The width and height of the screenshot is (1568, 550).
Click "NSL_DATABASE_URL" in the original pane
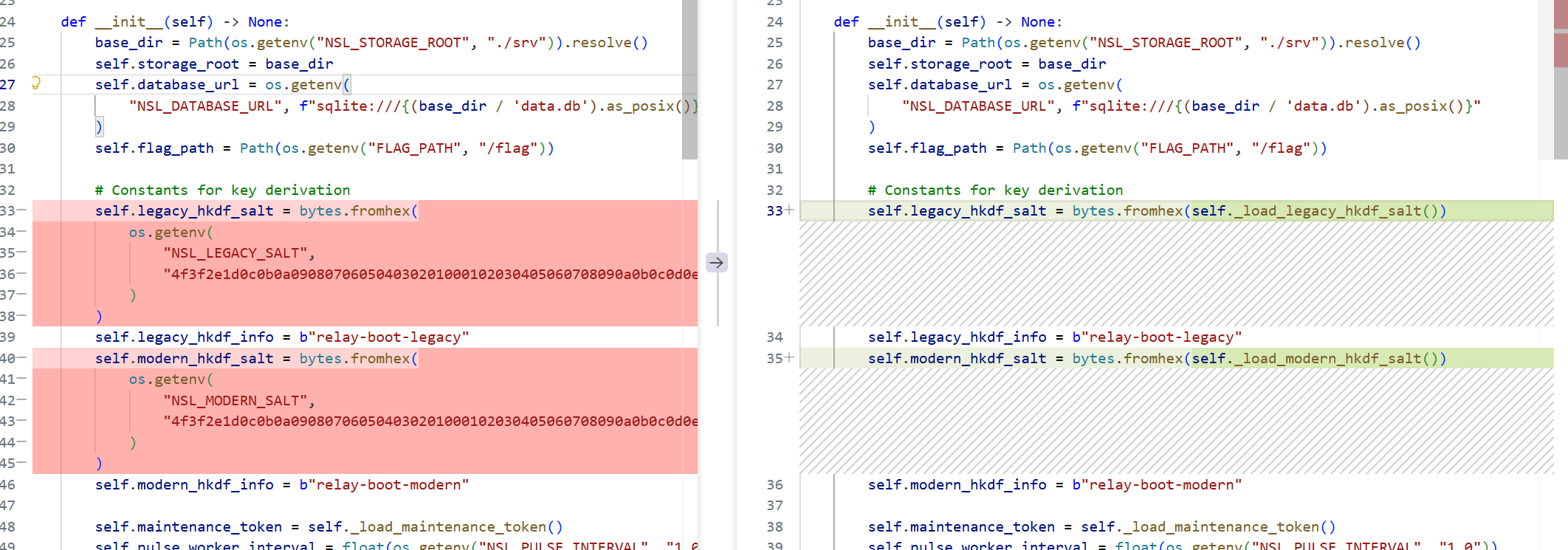(205, 106)
